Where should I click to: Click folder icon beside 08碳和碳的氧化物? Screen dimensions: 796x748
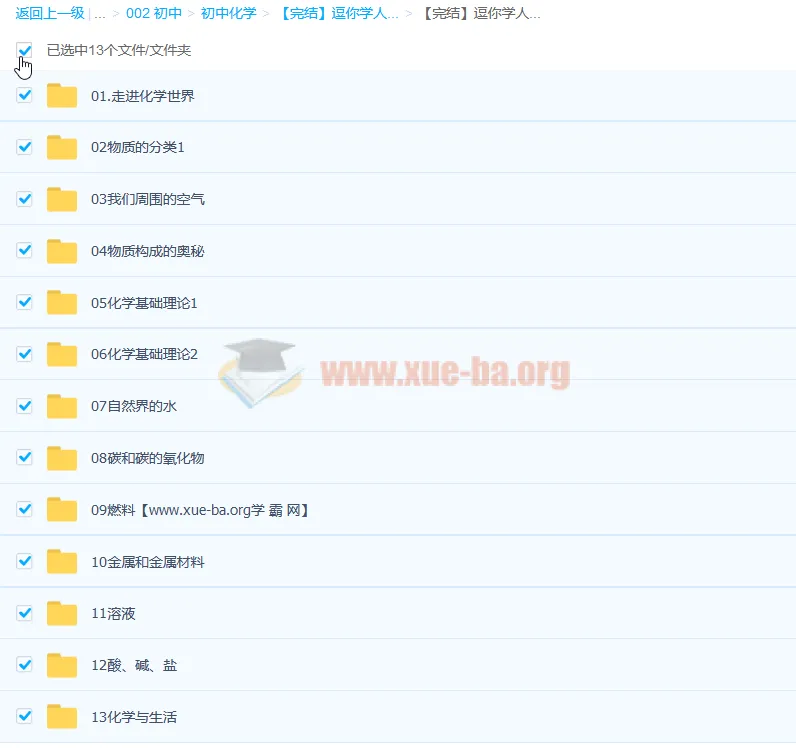pyautogui.click(x=62, y=458)
